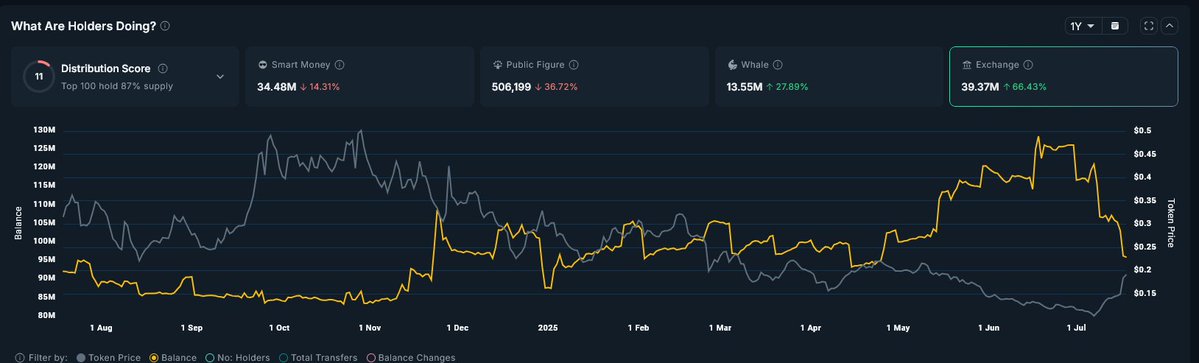Image resolution: width=1199 pixels, height=363 pixels.
Task: Click the Whale value 13.55M
Action: click(744, 86)
